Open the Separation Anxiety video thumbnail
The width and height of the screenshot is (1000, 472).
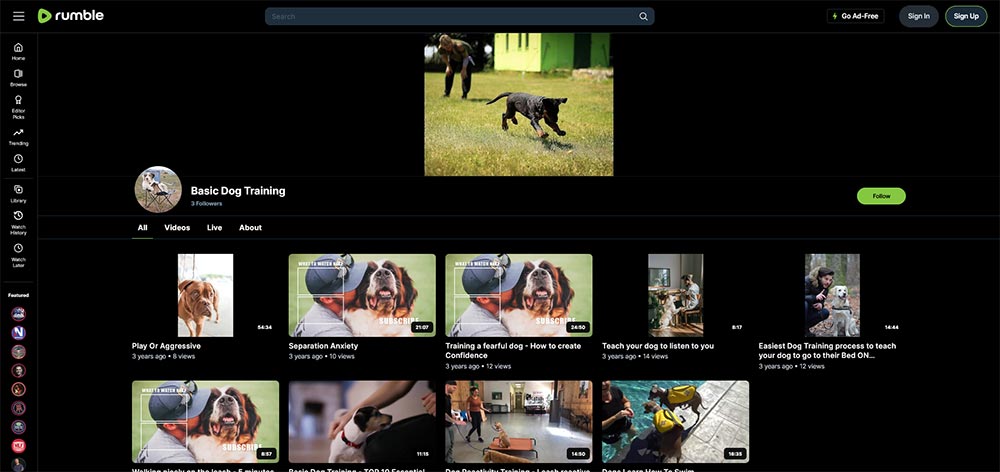[362, 295]
